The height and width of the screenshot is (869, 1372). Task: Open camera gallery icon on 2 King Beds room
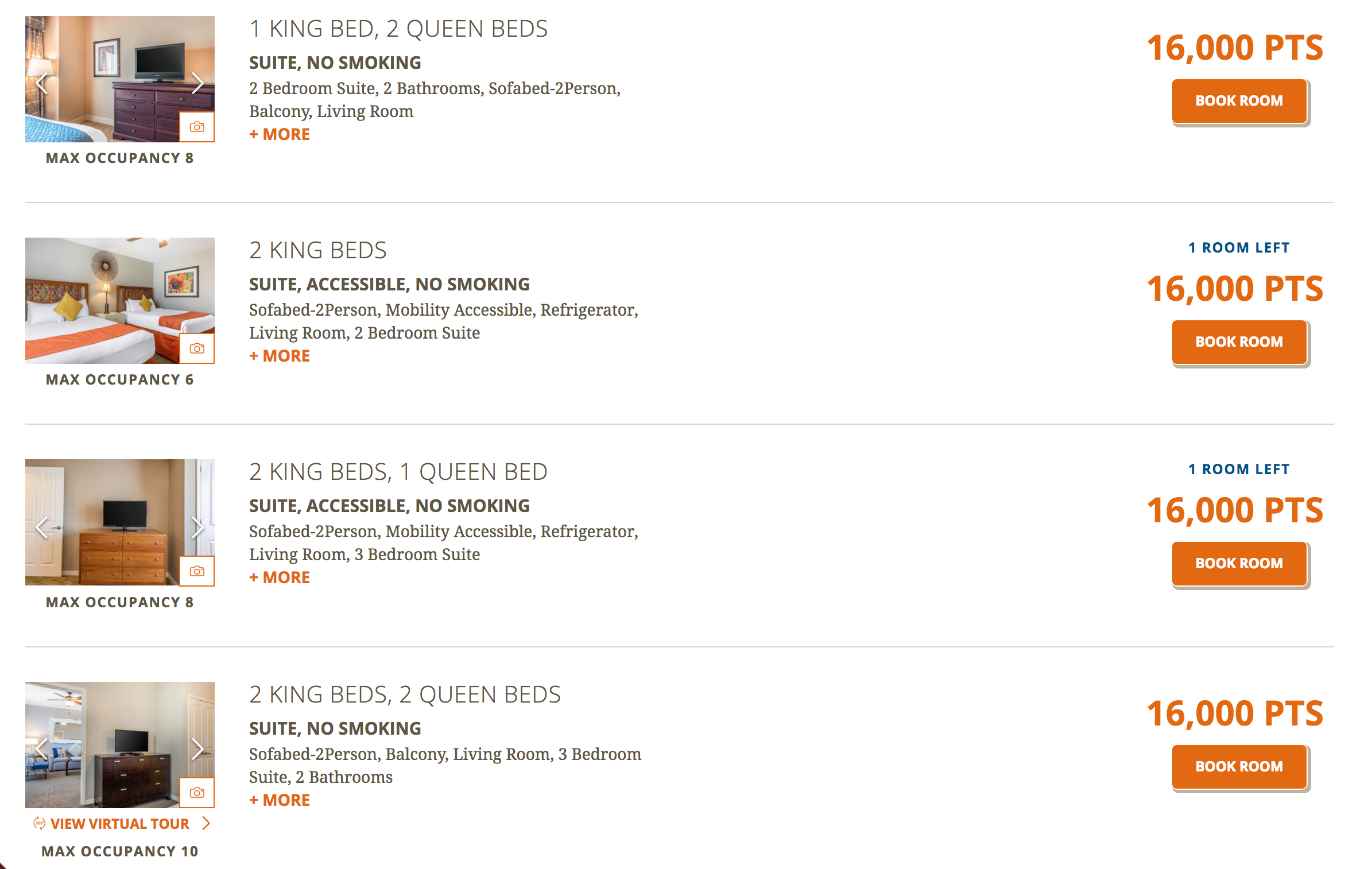click(197, 348)
